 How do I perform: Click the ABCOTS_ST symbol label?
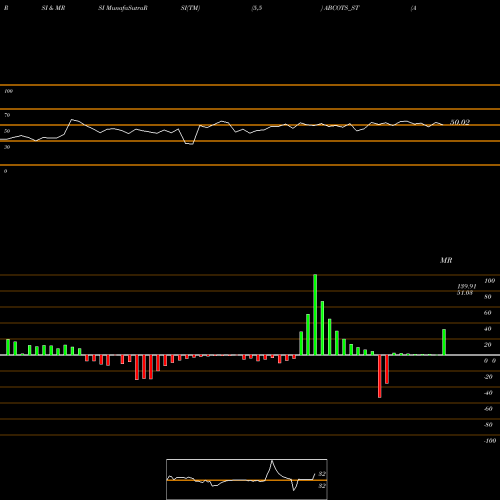tap(342, 8)
